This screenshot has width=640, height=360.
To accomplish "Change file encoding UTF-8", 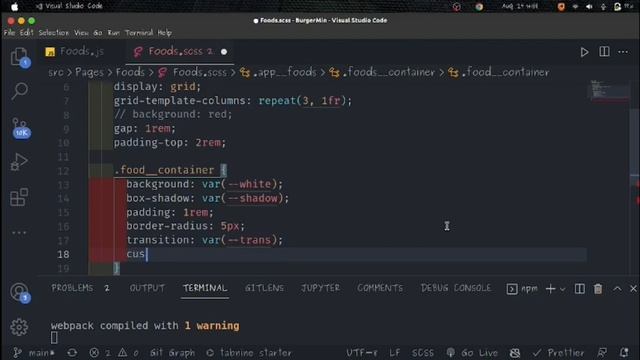I will pos(362,353).
